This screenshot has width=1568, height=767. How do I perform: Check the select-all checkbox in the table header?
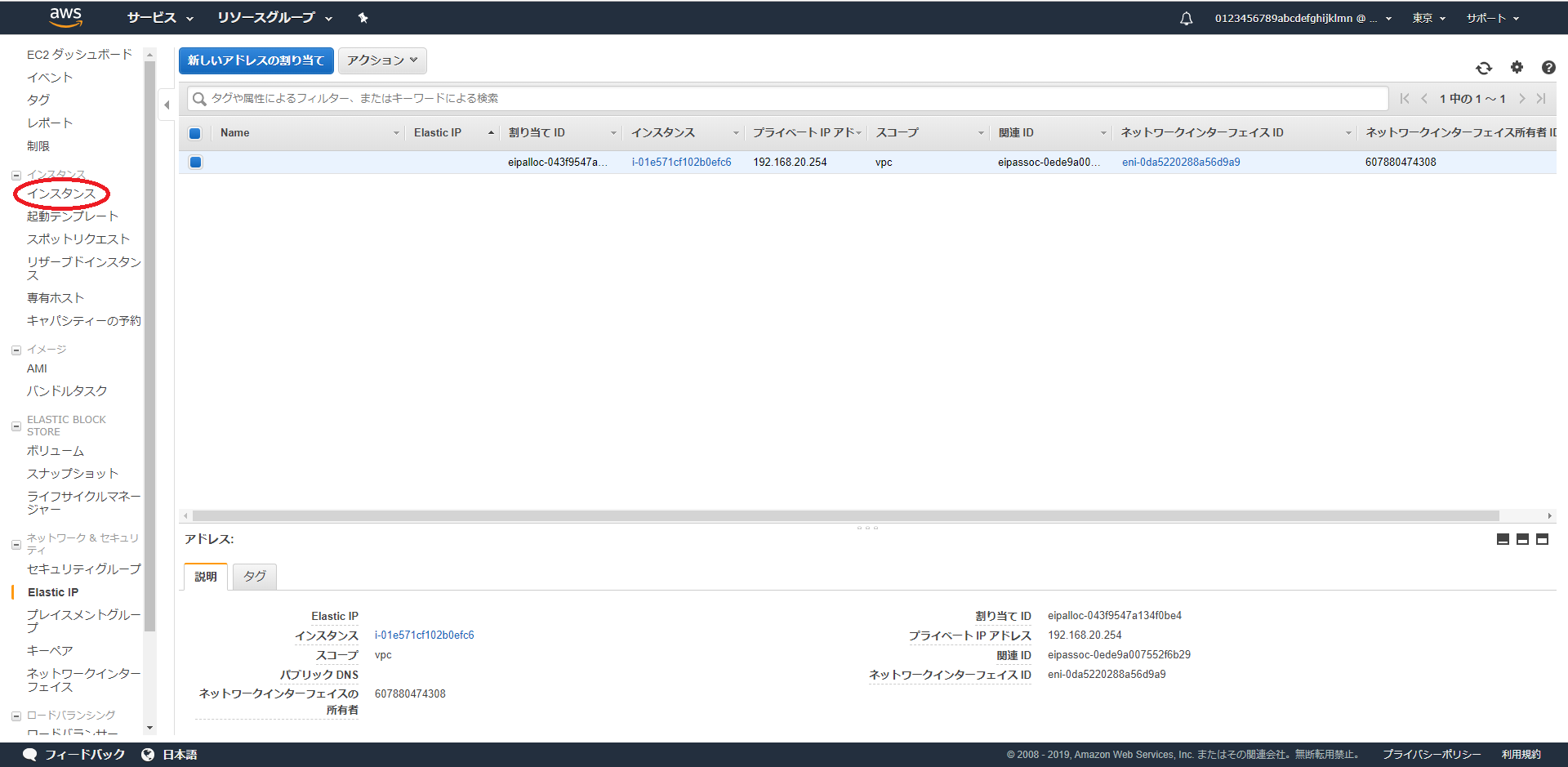click(x=195, y=132)
